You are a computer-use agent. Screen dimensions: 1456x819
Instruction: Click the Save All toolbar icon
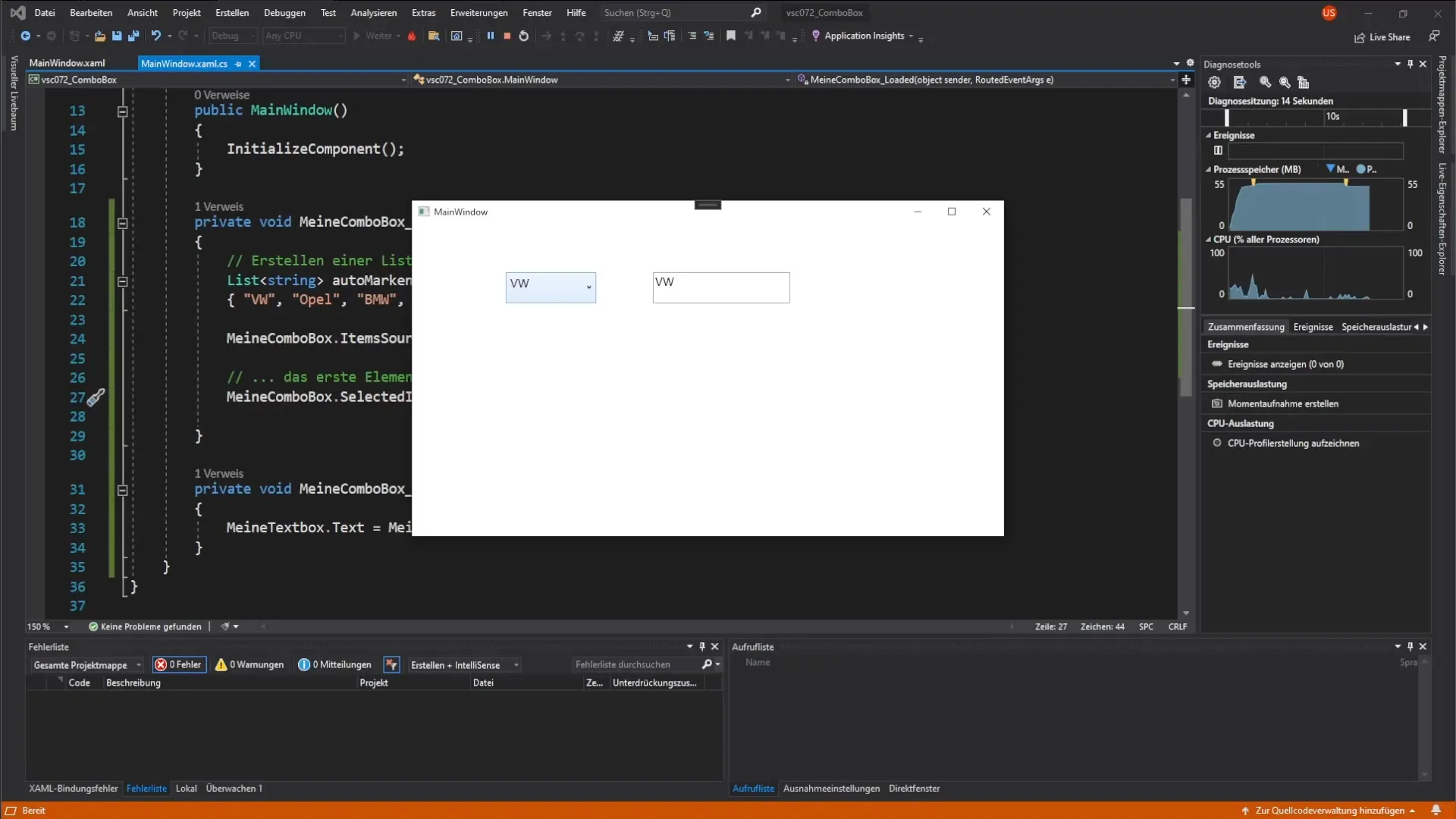pos(133,36)
